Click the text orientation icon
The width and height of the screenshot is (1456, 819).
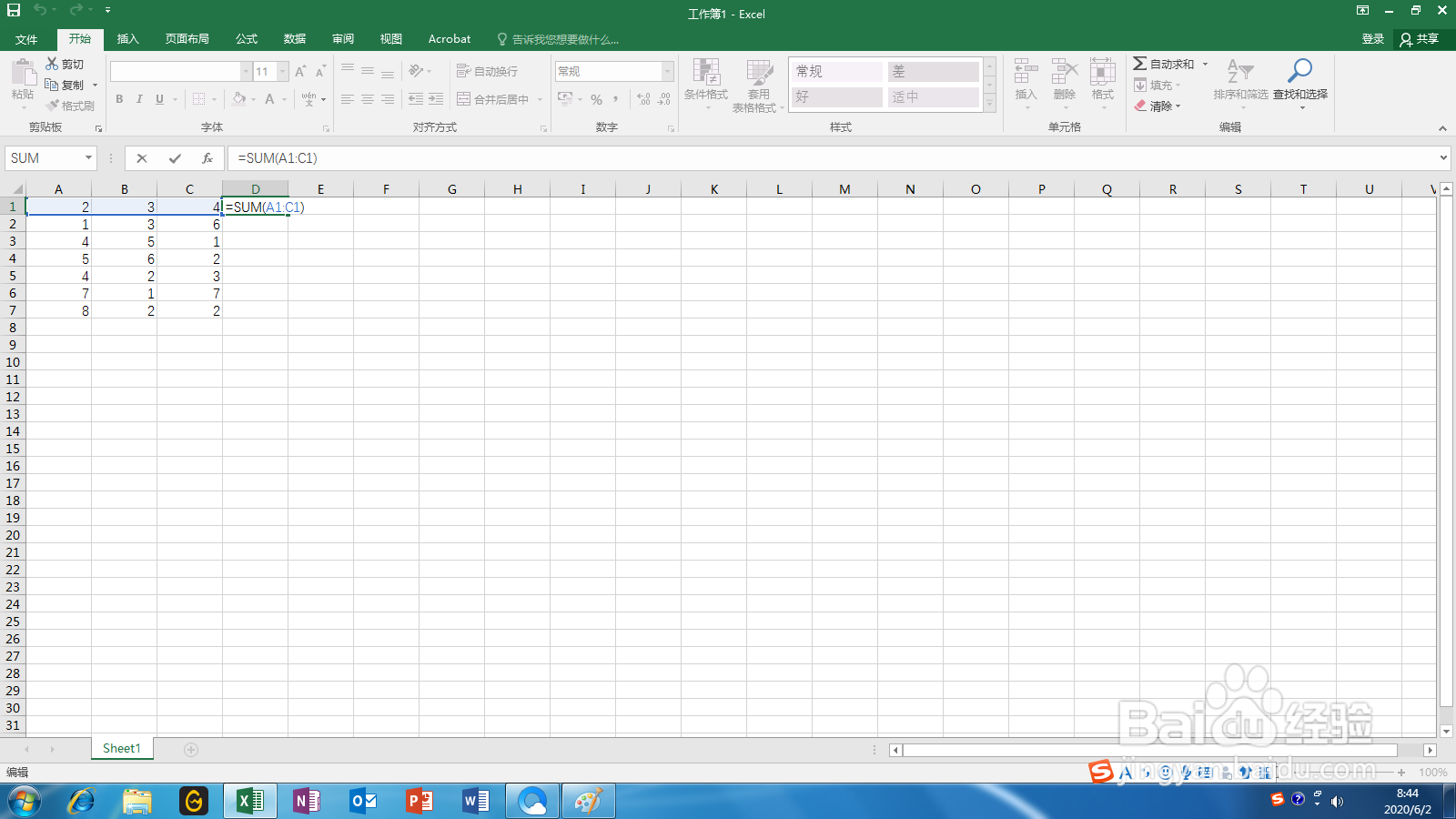[417, 71]
